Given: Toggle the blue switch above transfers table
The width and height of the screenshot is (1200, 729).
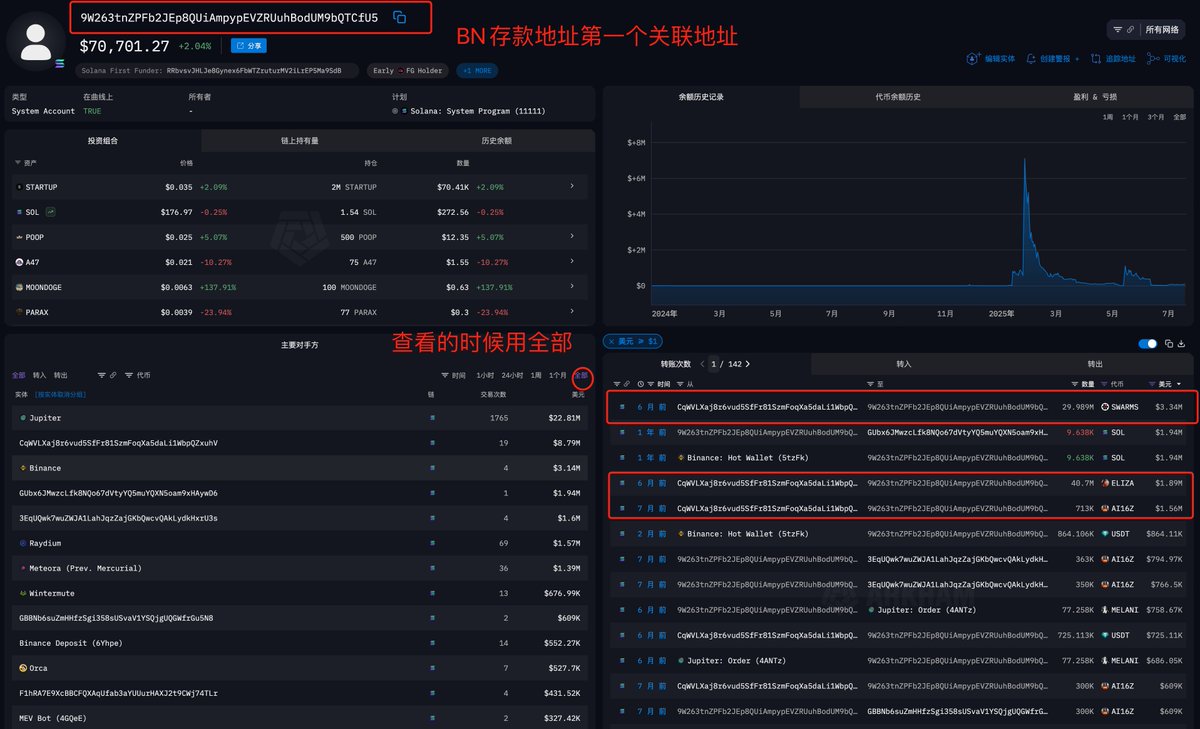Looking at the screenshot, I should (1148, 344).
